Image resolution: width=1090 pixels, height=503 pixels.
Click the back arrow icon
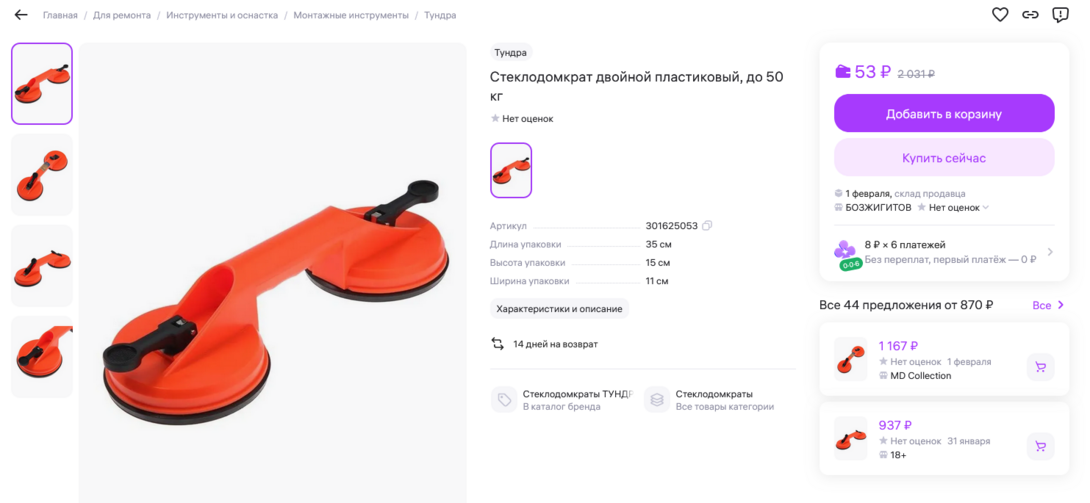(x=21, y=15)
